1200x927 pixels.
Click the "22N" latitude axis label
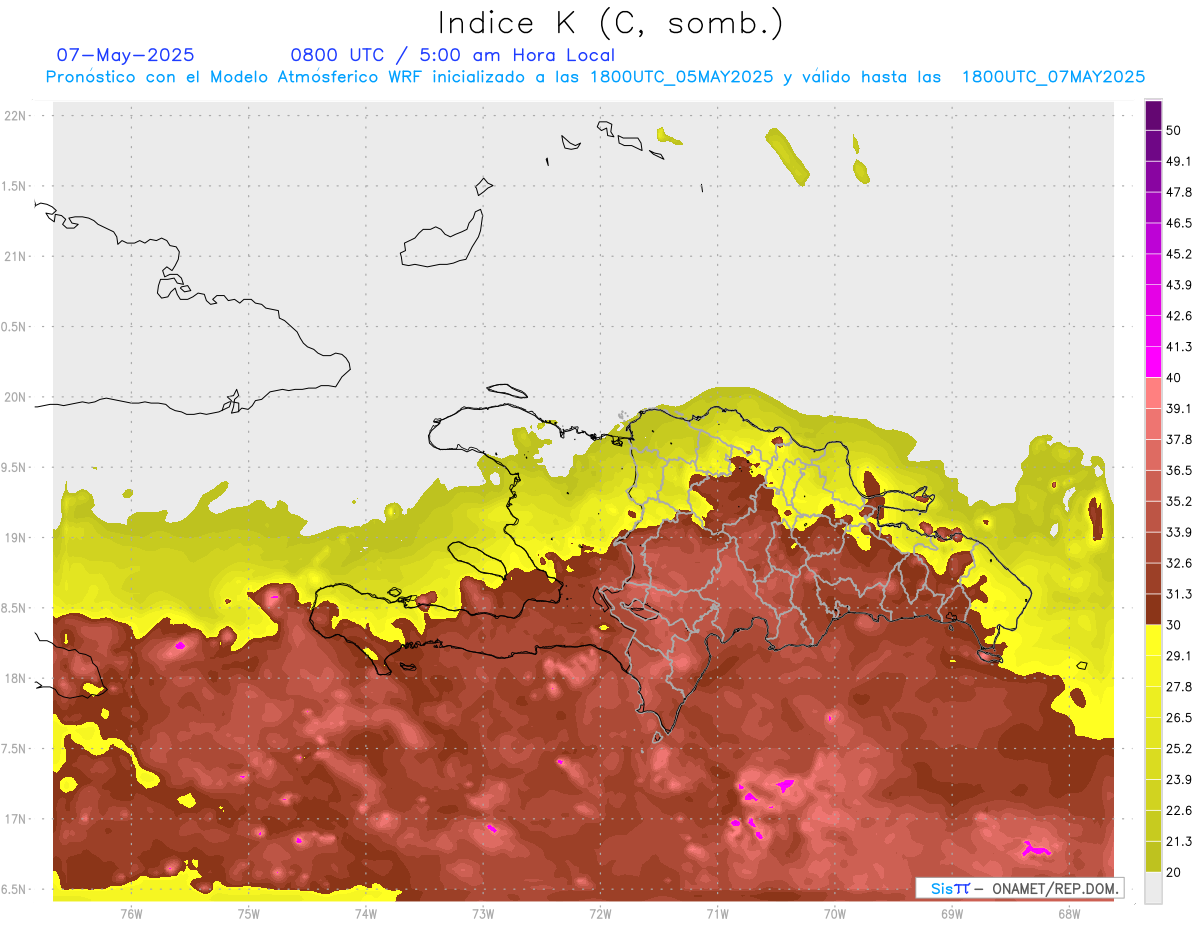click(15, 116)
